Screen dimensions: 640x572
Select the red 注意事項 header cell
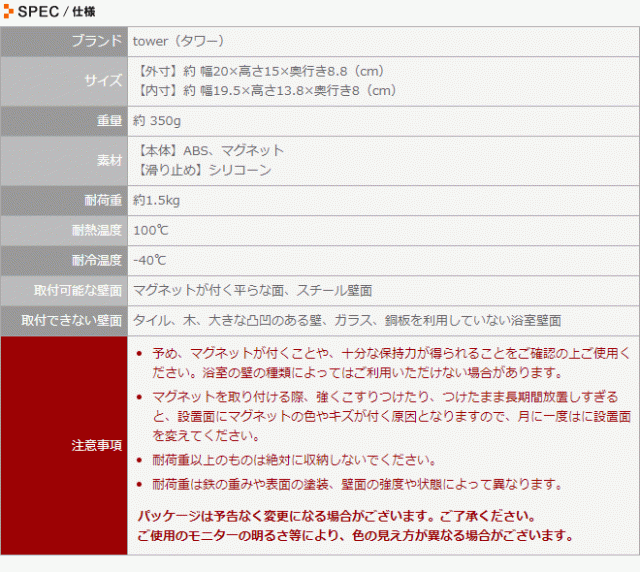point(64,444)
